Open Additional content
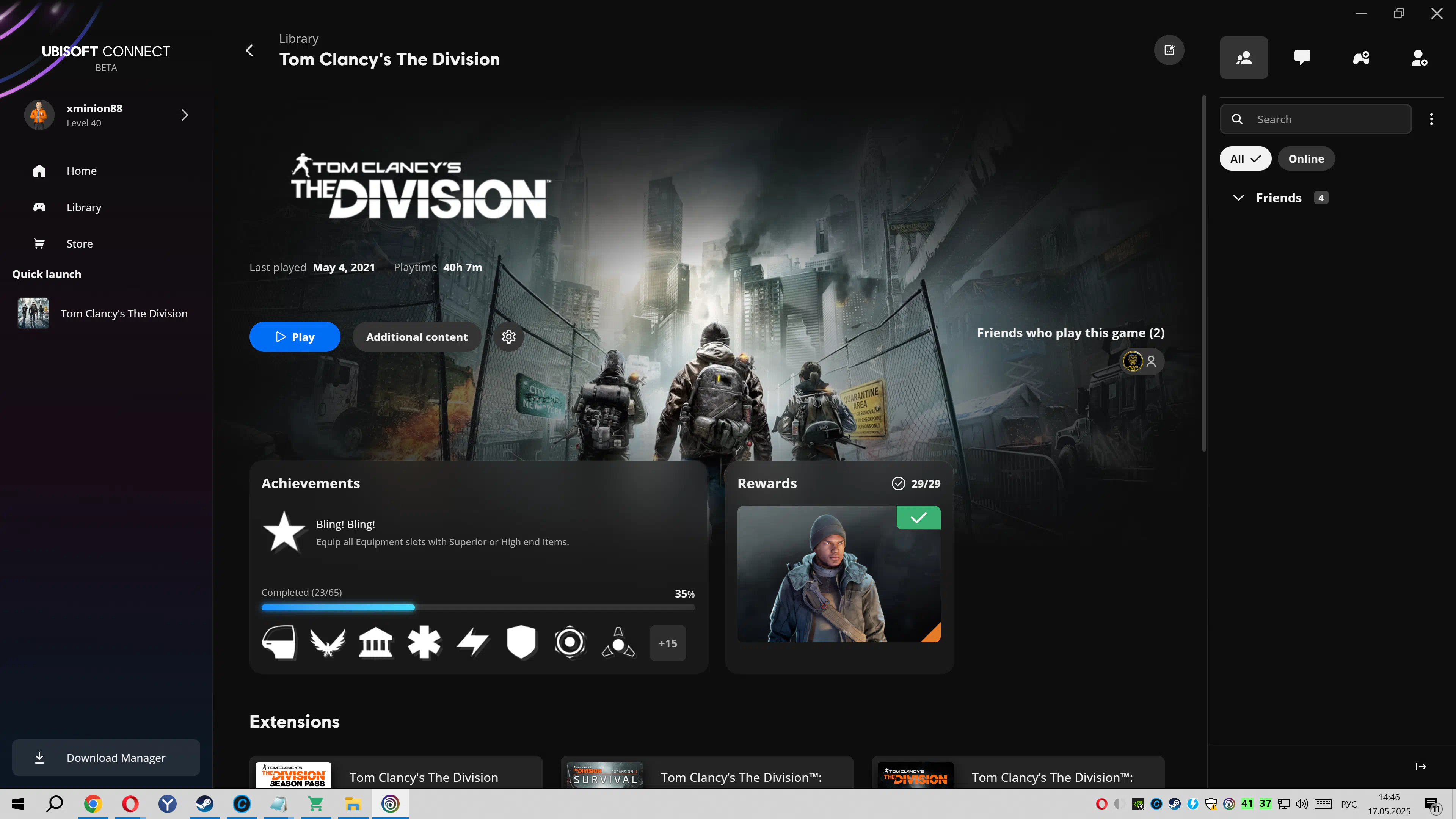This screenshot has width=1456, height=819. (417, 337)
